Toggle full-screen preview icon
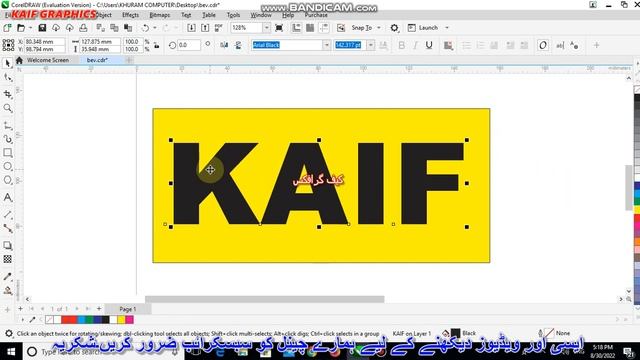This screenshot has width=640, height=360. 279,28
